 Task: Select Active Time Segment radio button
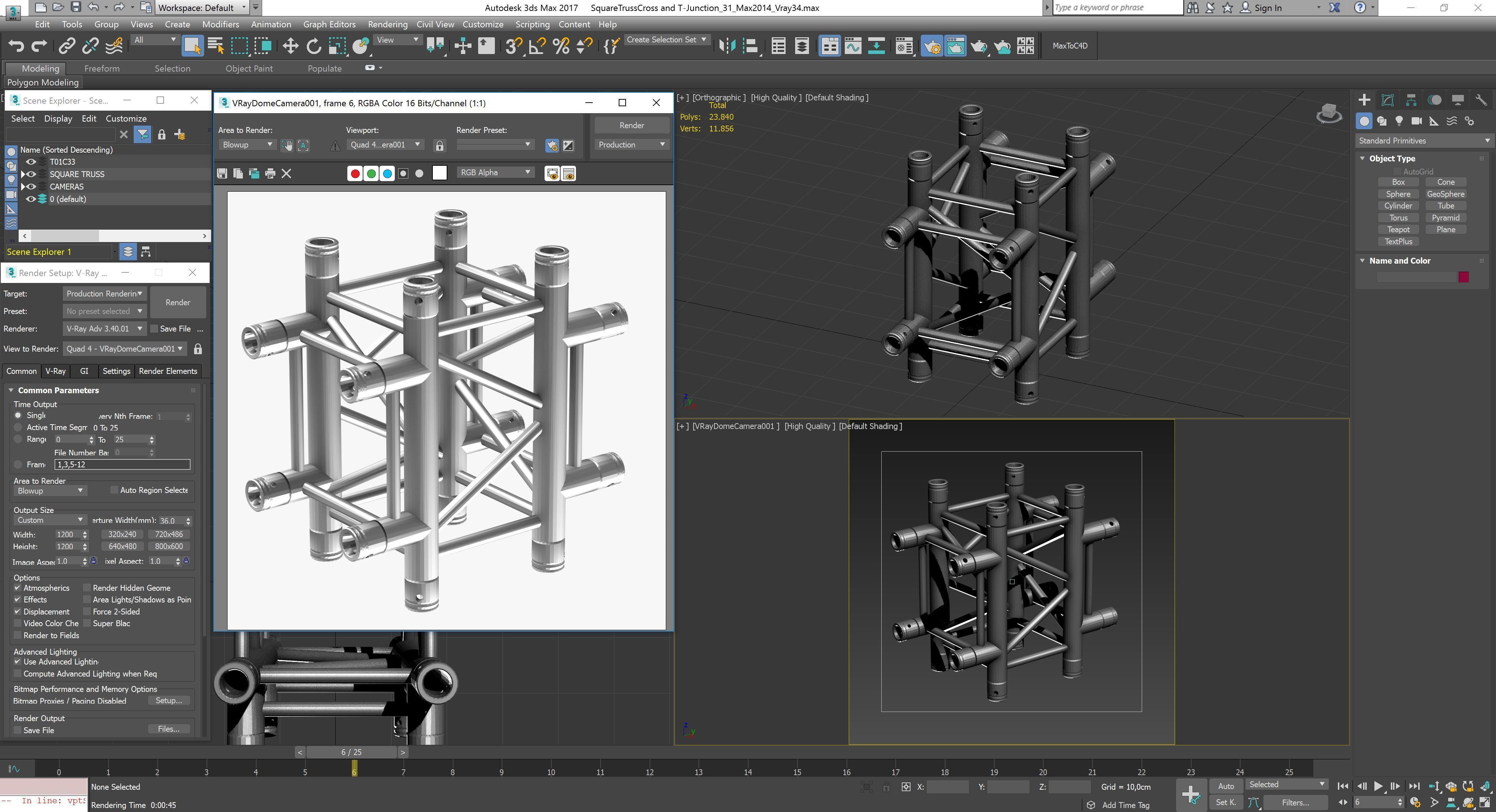(18, 427)
